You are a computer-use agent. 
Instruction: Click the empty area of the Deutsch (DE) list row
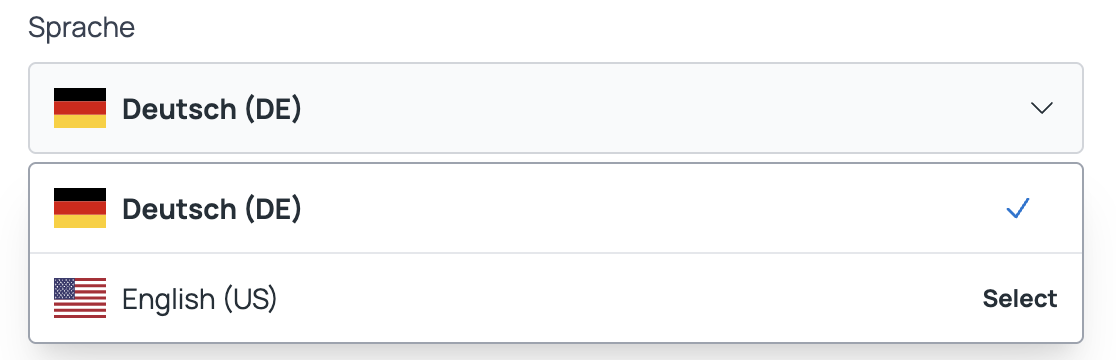(641, 208)
